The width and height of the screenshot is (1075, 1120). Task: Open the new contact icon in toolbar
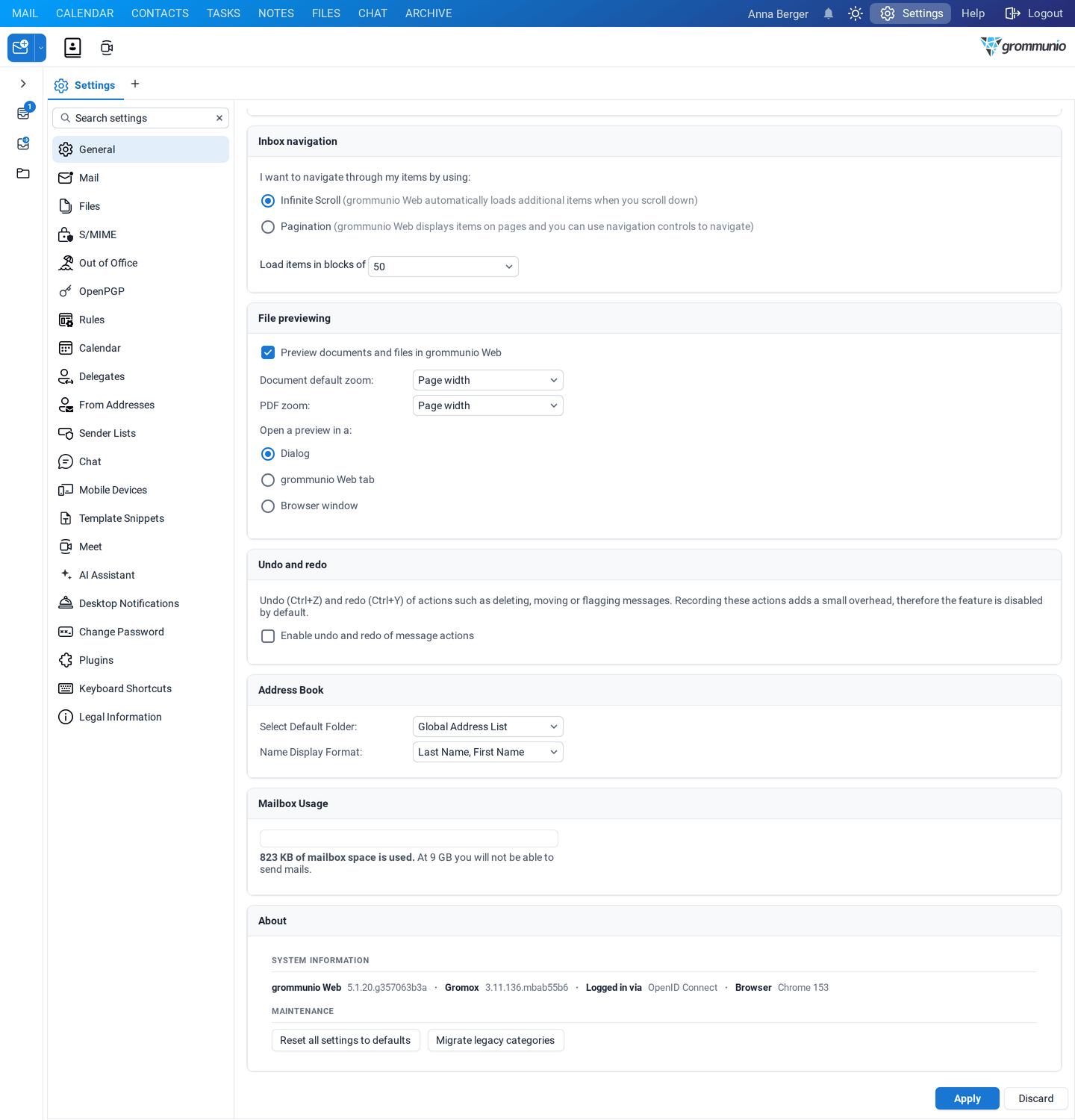[72, 48]
